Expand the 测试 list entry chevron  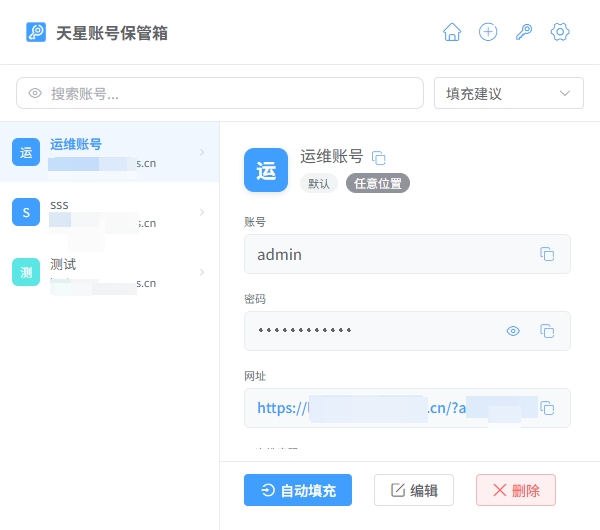pyautogui.click(x=202, y=272)
